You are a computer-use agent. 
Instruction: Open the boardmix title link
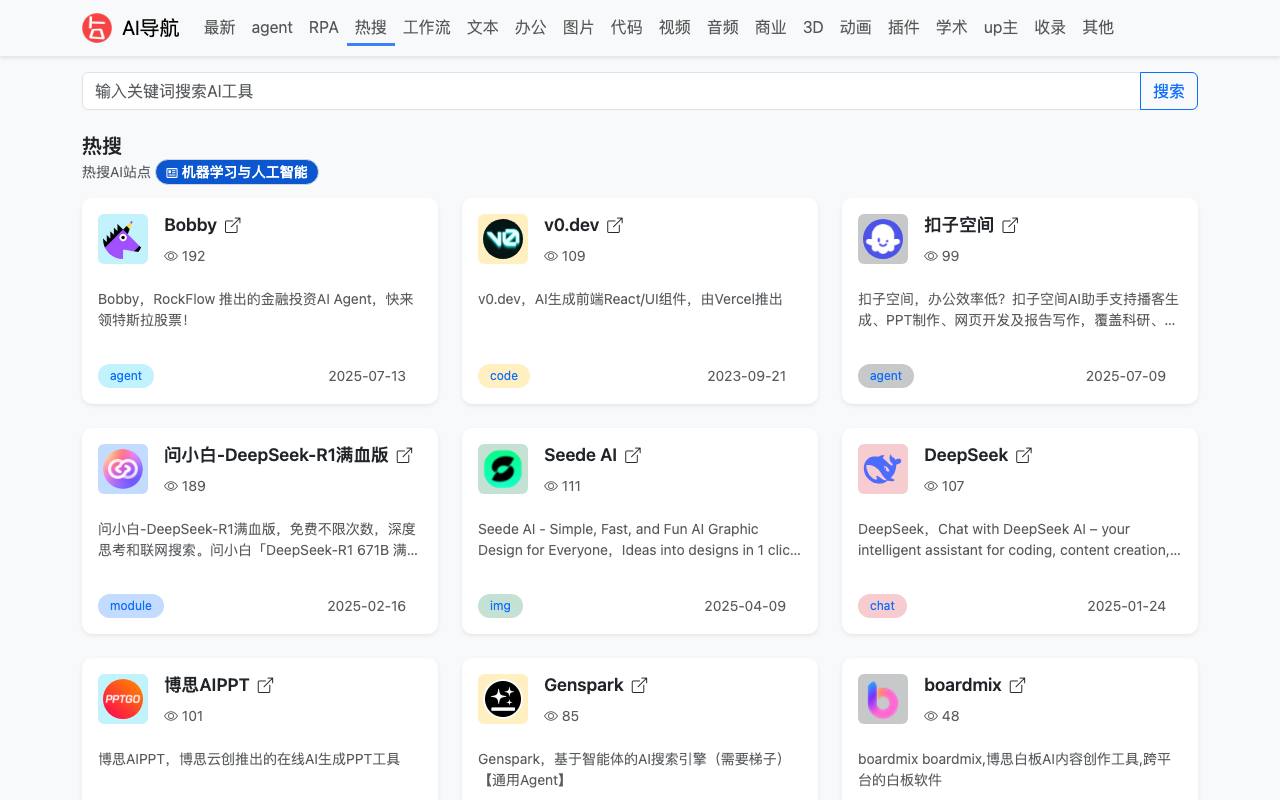pos(963,685)
